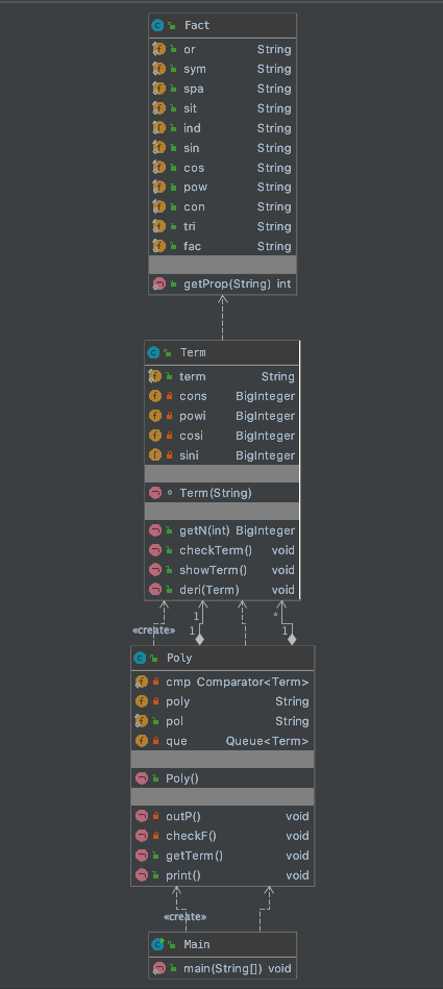
Task: Select the Poly() constructor row
Action: [x=222, y=778]
